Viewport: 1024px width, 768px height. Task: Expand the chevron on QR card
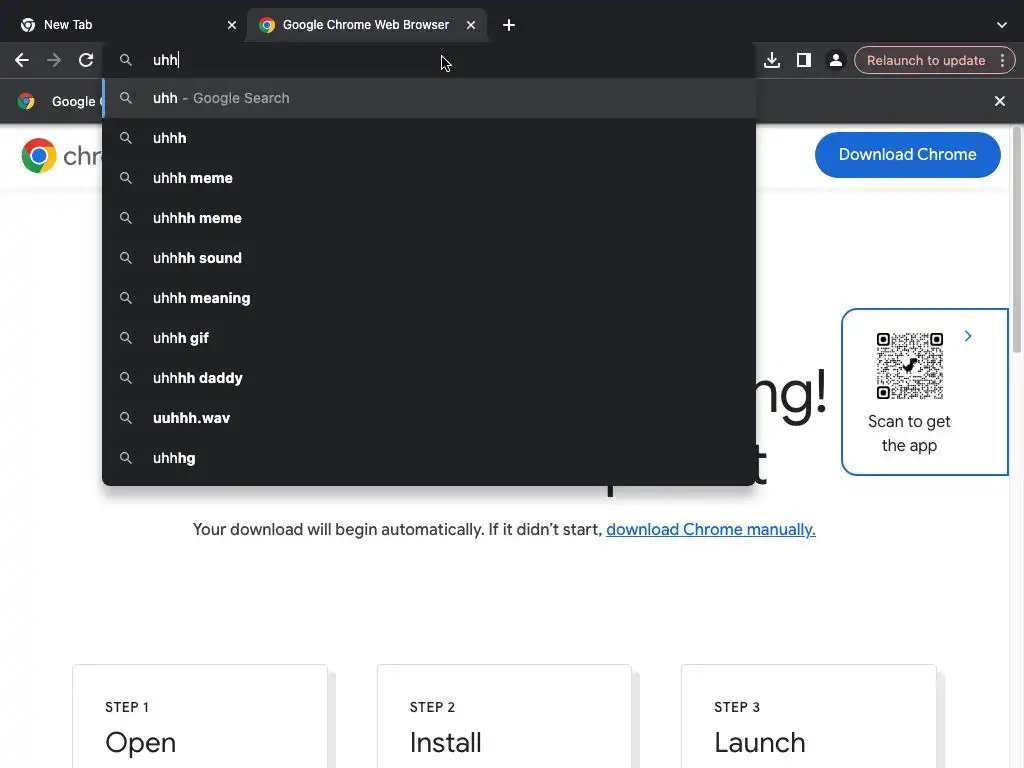click(x=968, y=336)
